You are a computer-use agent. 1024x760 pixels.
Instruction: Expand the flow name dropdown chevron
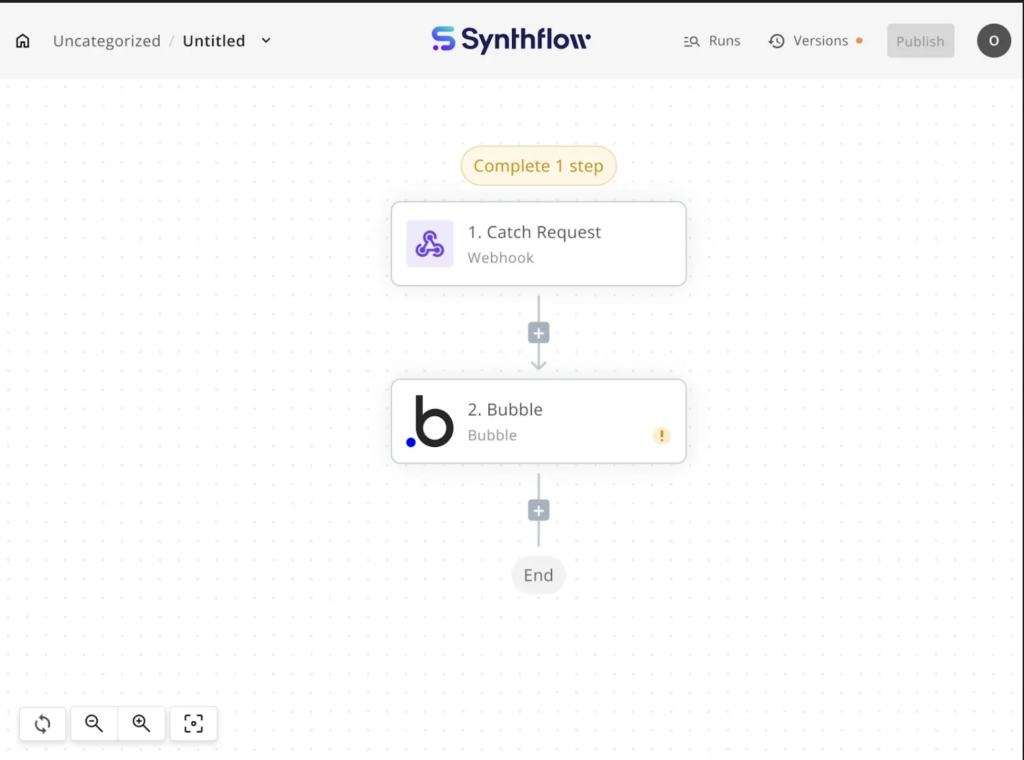266,40
